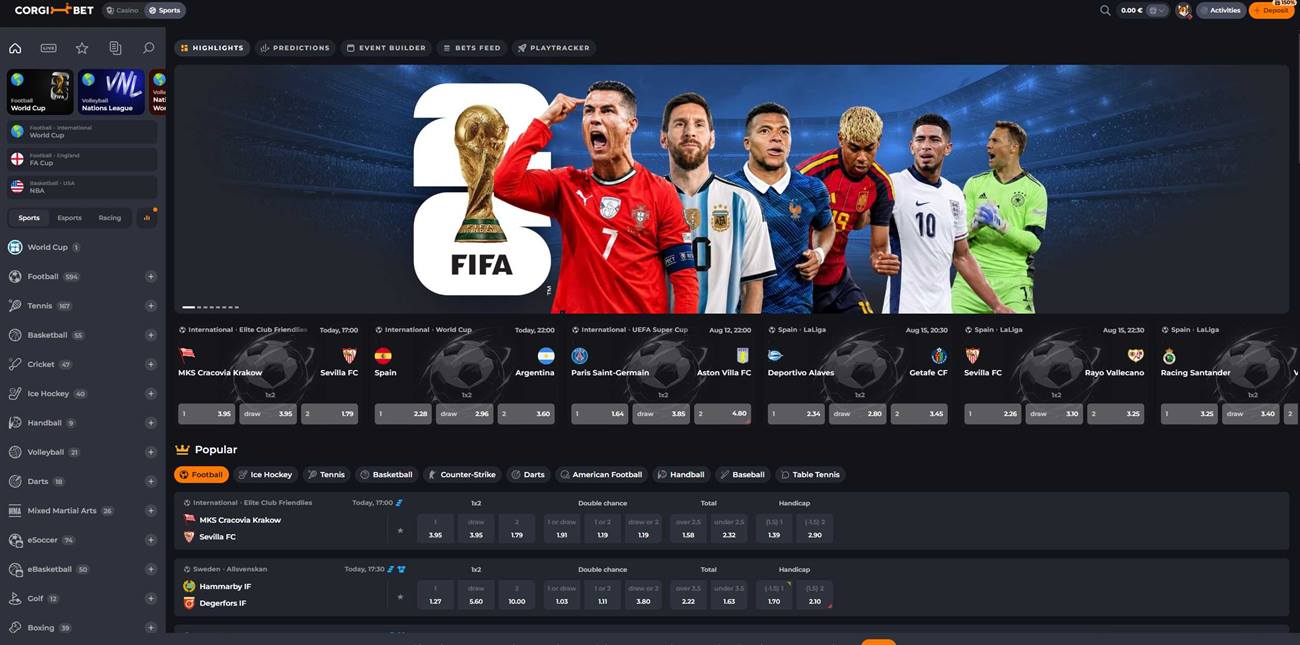Open favorites star icon in sidebar
Viewport: 1300px width, 645px height.
[x=82, y=48]
